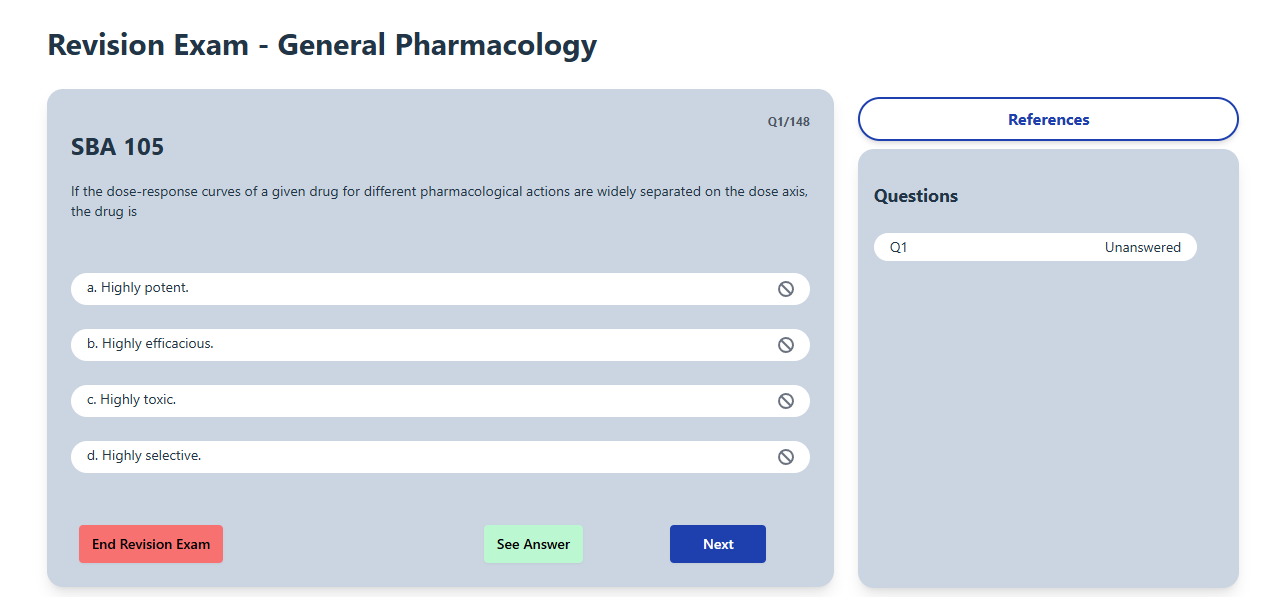The image size is (1278, 597).
Task: Reveal solution with See Answer
Action: click(533, 544)
